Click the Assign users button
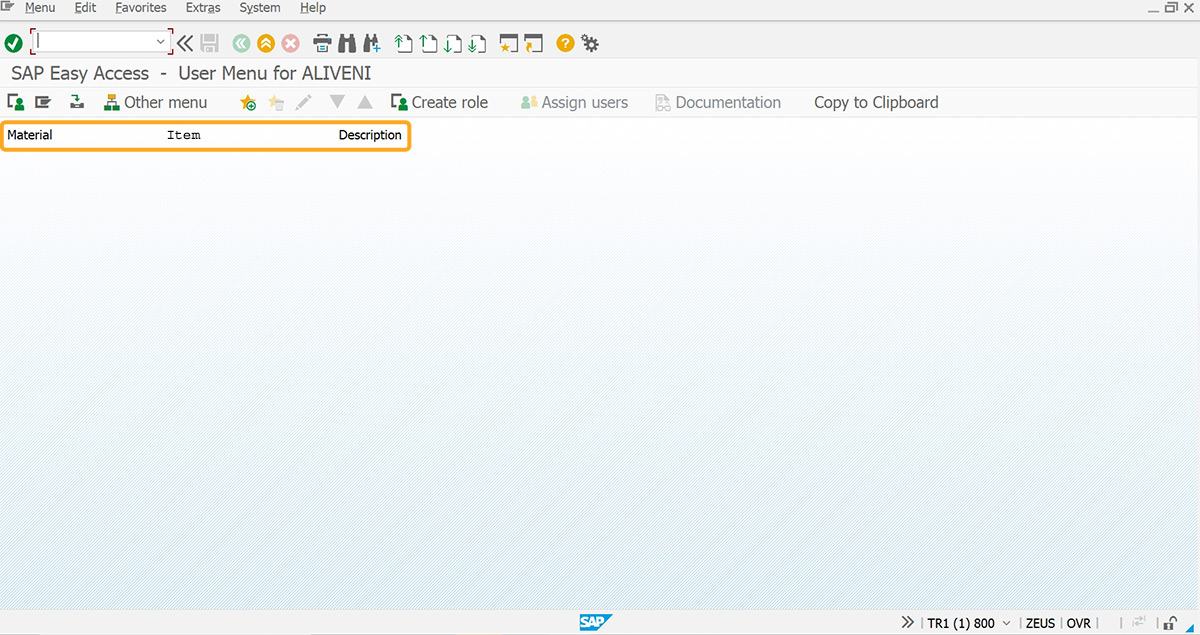The width and height of the screenshot is (1200, 635). pos(574,102)
